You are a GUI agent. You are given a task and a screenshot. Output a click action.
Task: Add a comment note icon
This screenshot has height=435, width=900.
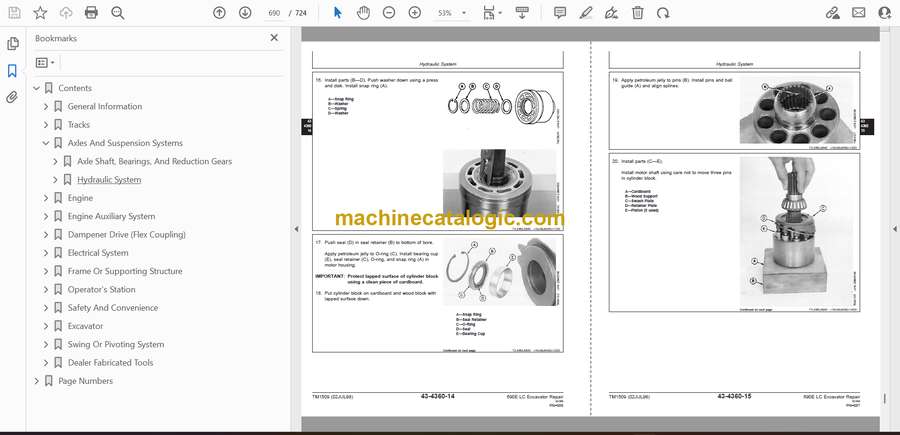(560, 13)
